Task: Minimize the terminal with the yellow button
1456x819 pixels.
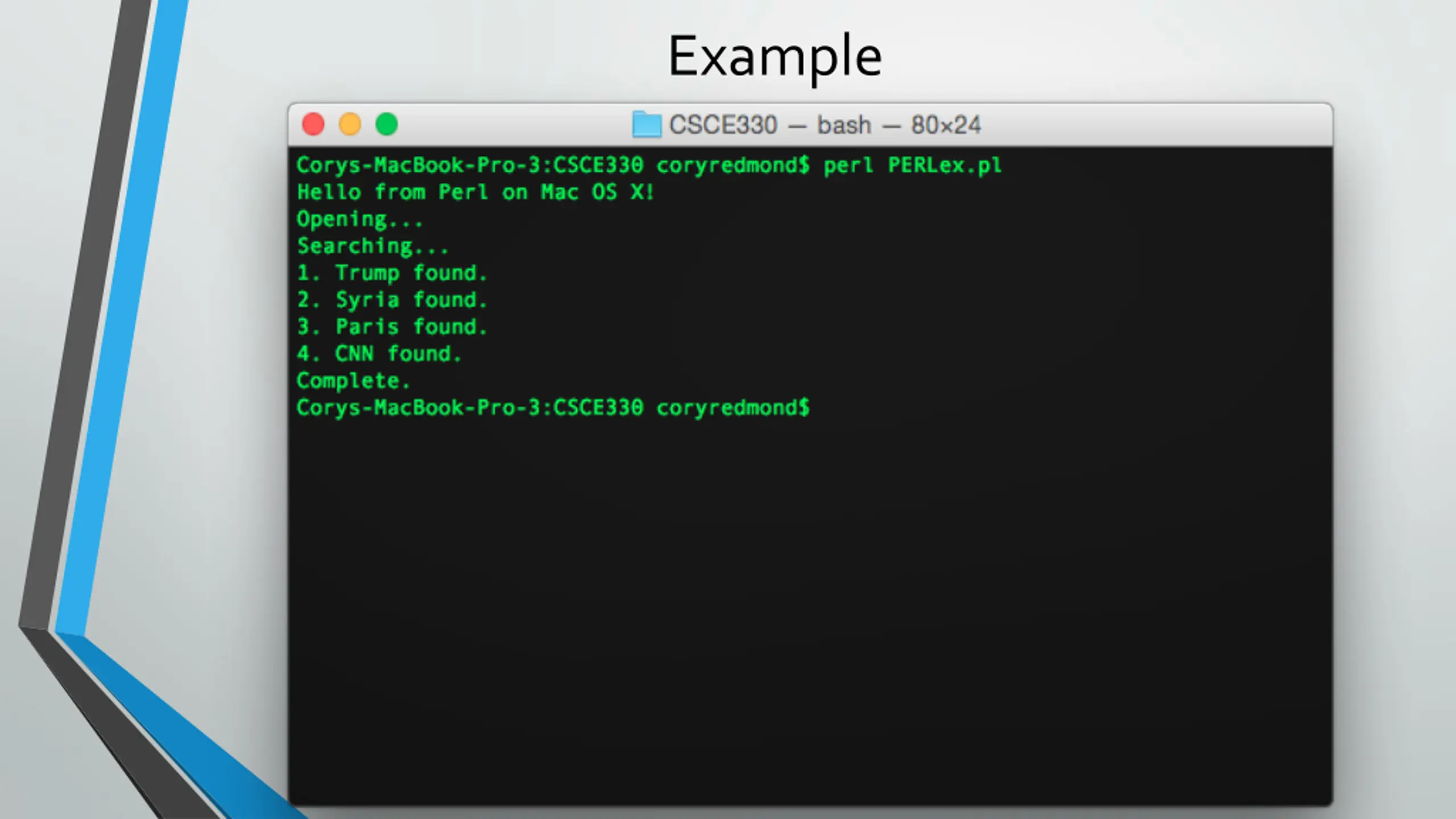Action: pyautogui.click(x=350, y=124)
